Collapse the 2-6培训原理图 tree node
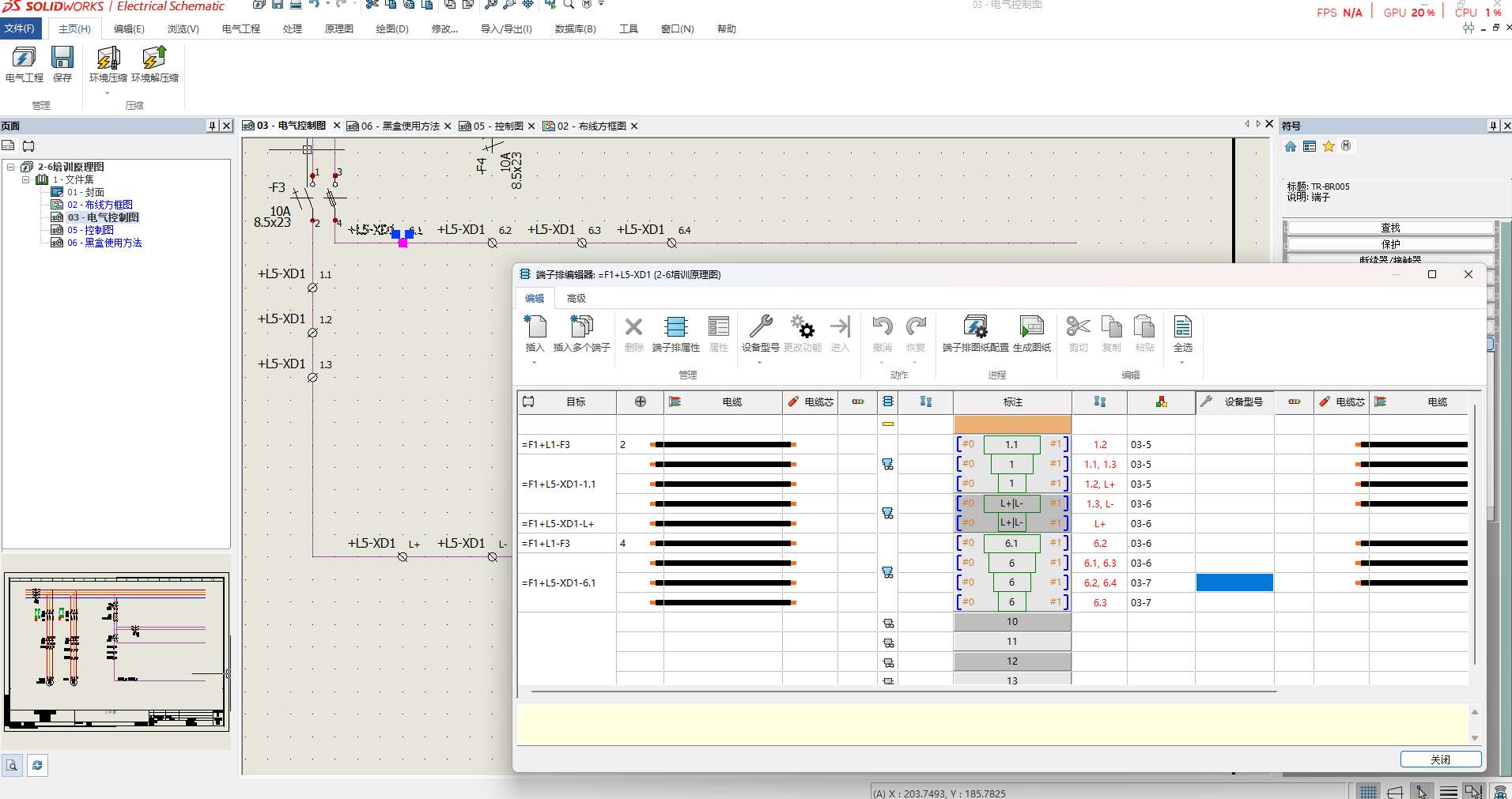Screen dimensions: 1512x799 click(x=11, y=167)
